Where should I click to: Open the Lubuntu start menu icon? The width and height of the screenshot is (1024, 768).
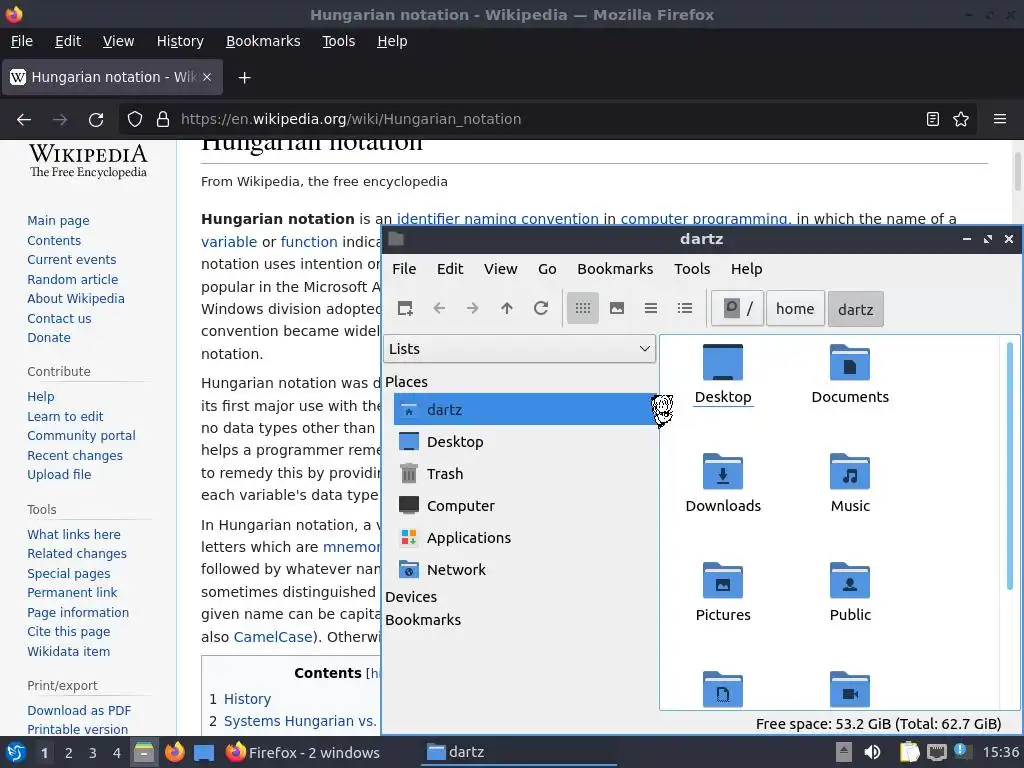tap(16, 752)
